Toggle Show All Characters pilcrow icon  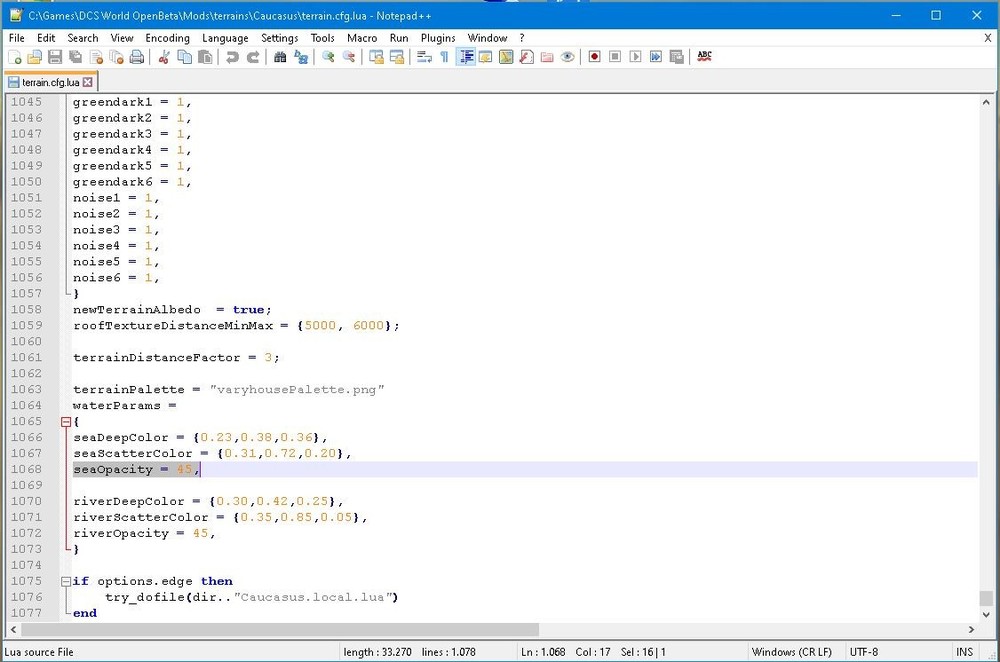[444, 57]
